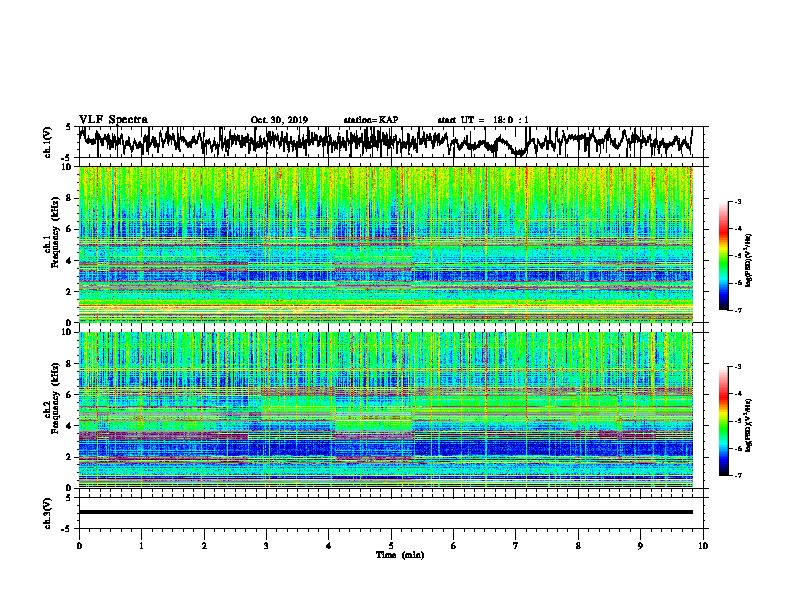
Task: Click the "-7" label on ch.2 colorbar
Action: (x=738, y=476)
